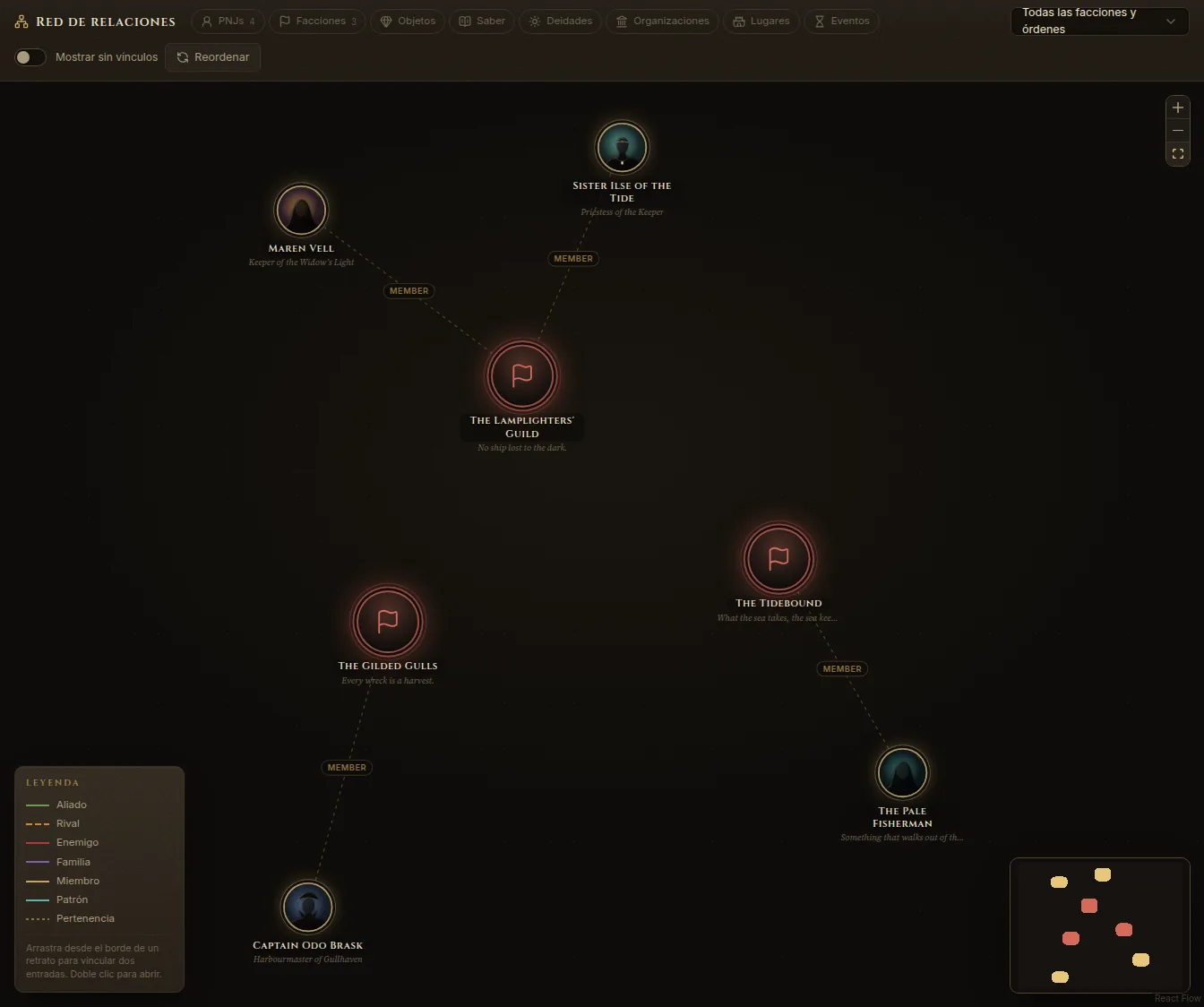Image resolution: width=1204 pixels, height=1007 pixels.
Task: Select the MEMBER label above Captain Odo Brask
Action: (347, 768)
